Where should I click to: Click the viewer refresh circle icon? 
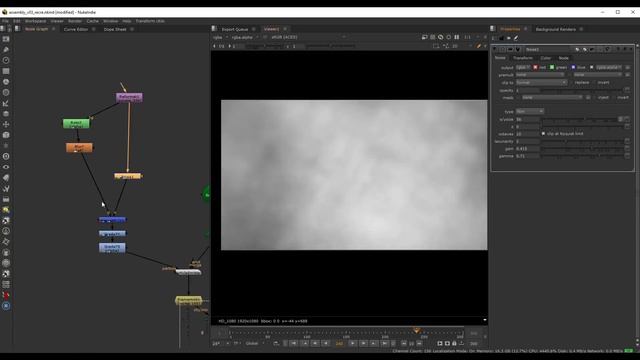click(449, 37)
